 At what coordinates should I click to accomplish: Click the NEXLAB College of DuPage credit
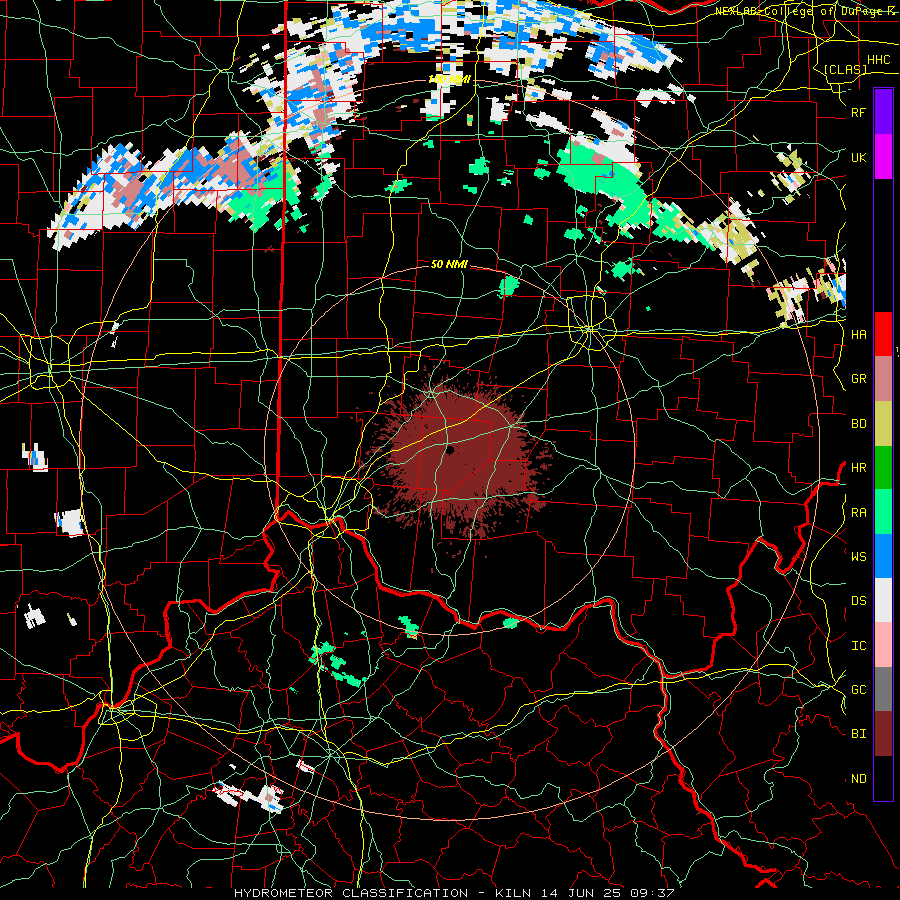(805, 11)
